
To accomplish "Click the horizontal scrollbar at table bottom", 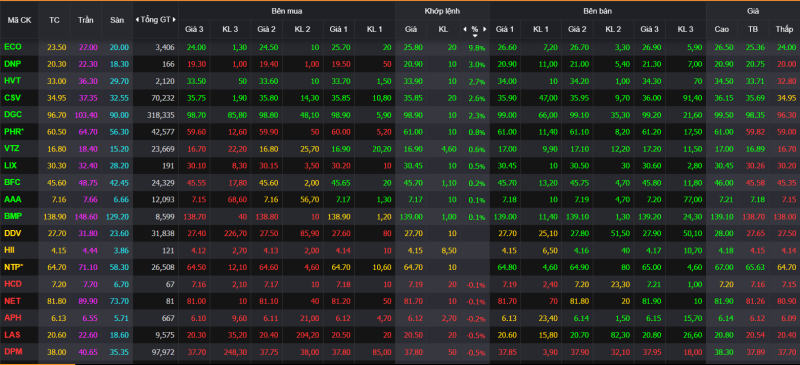I will coord(38,364).
